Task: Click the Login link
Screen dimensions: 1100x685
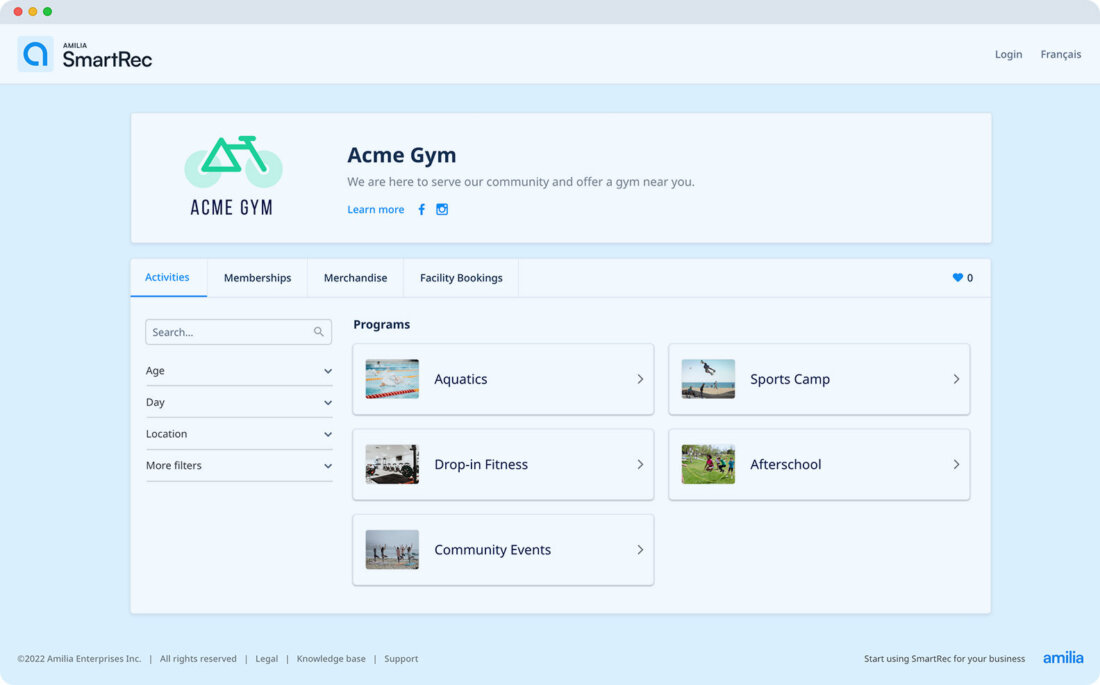Action: 1008,54
